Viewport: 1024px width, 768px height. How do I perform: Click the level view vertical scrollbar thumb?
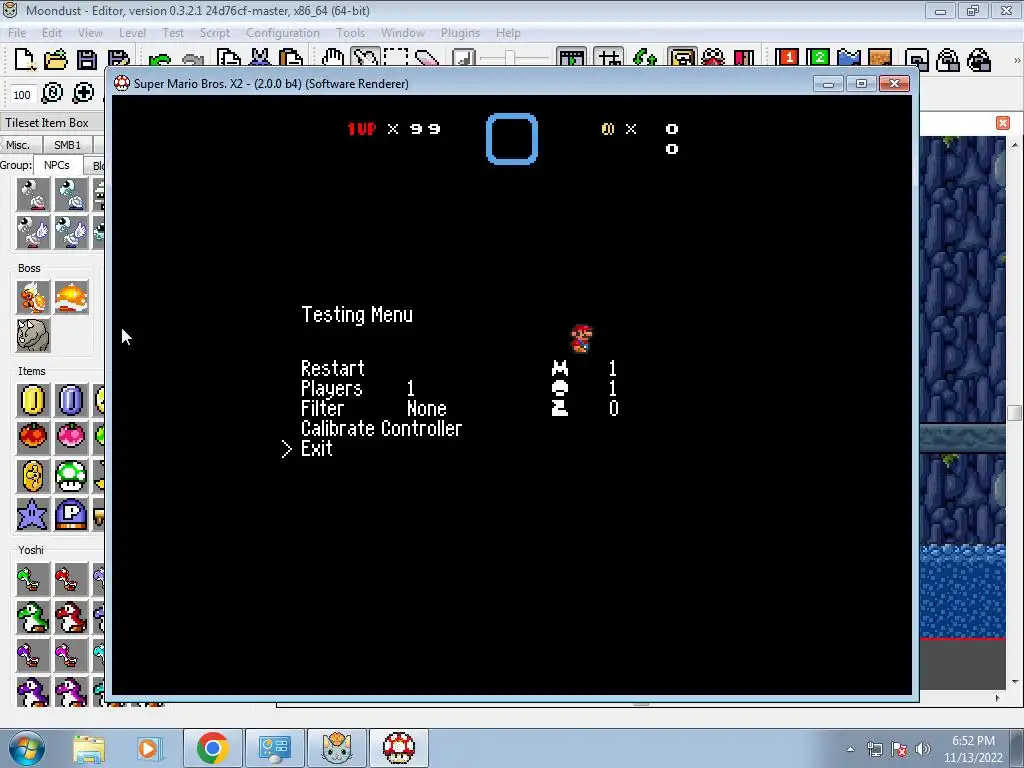[1014, 413]
